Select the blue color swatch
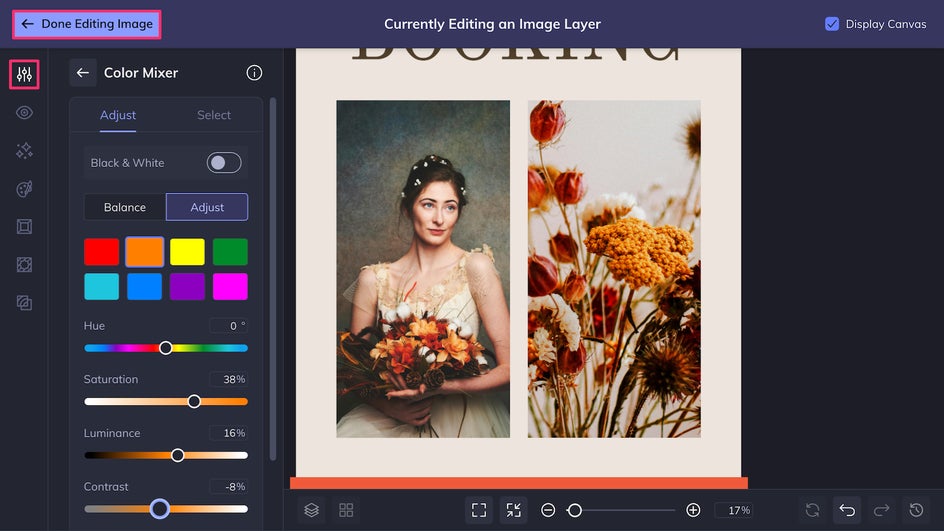The image size is (944, 531). [x=144, y=287]
